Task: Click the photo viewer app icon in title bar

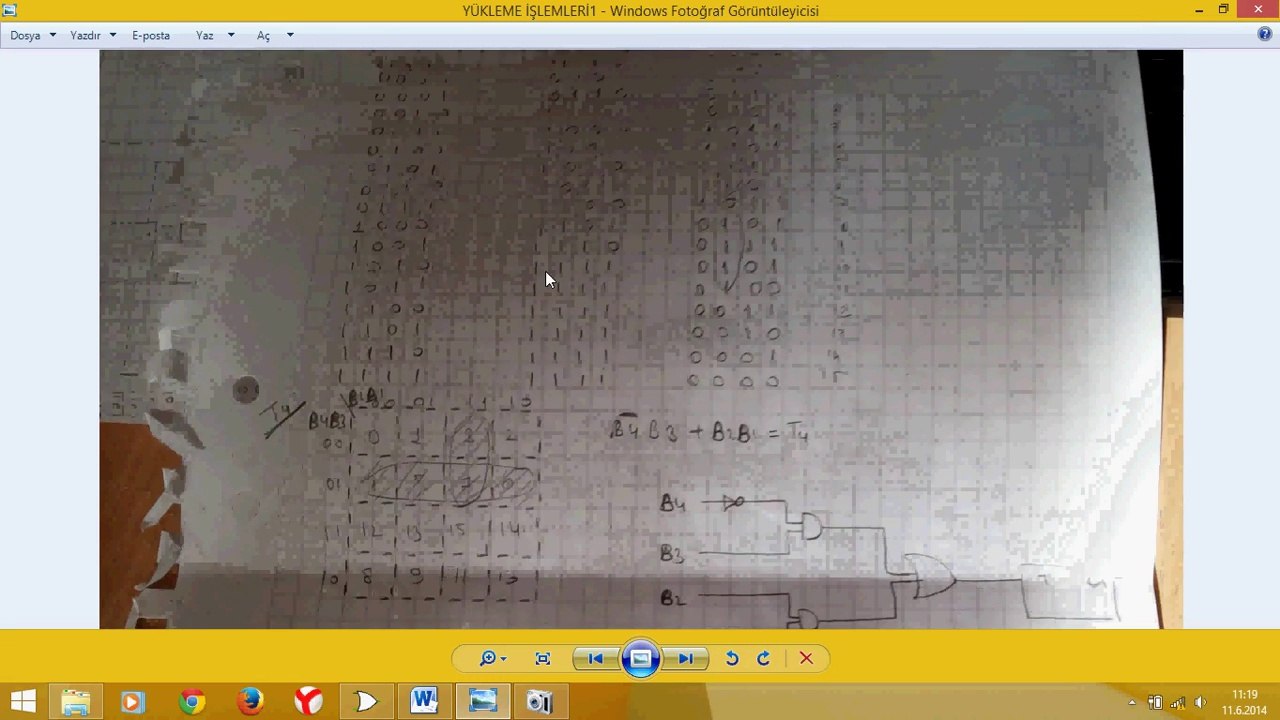Action: click(x=10, y=10)
